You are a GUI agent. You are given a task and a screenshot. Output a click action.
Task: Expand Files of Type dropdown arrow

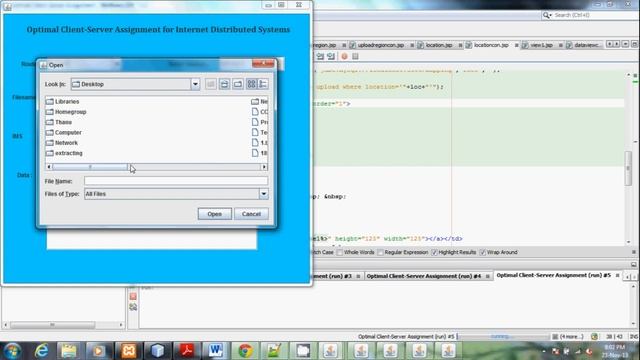pos(264,194)
